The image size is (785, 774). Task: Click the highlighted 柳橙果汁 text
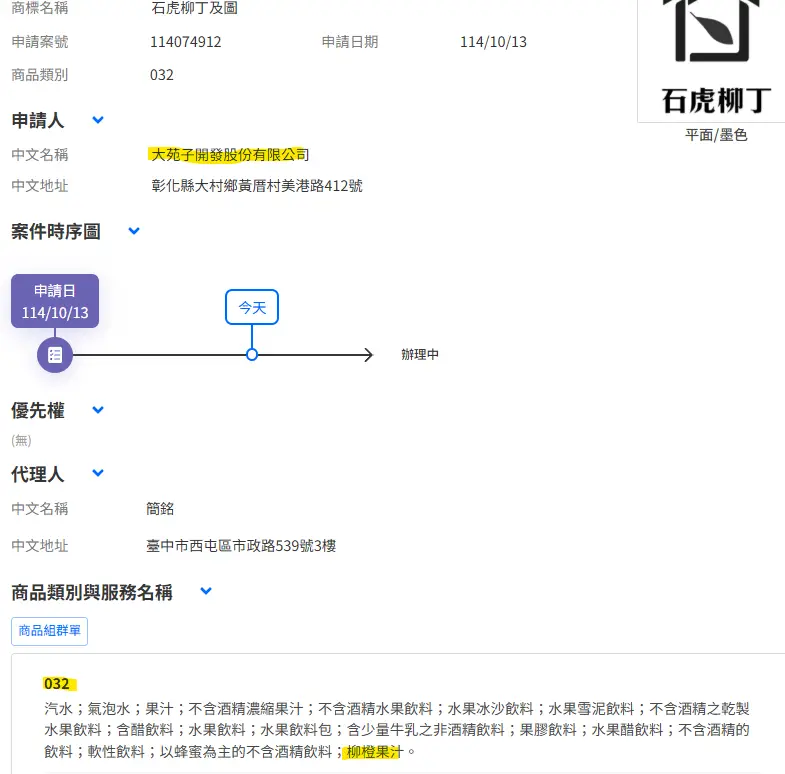373,751
